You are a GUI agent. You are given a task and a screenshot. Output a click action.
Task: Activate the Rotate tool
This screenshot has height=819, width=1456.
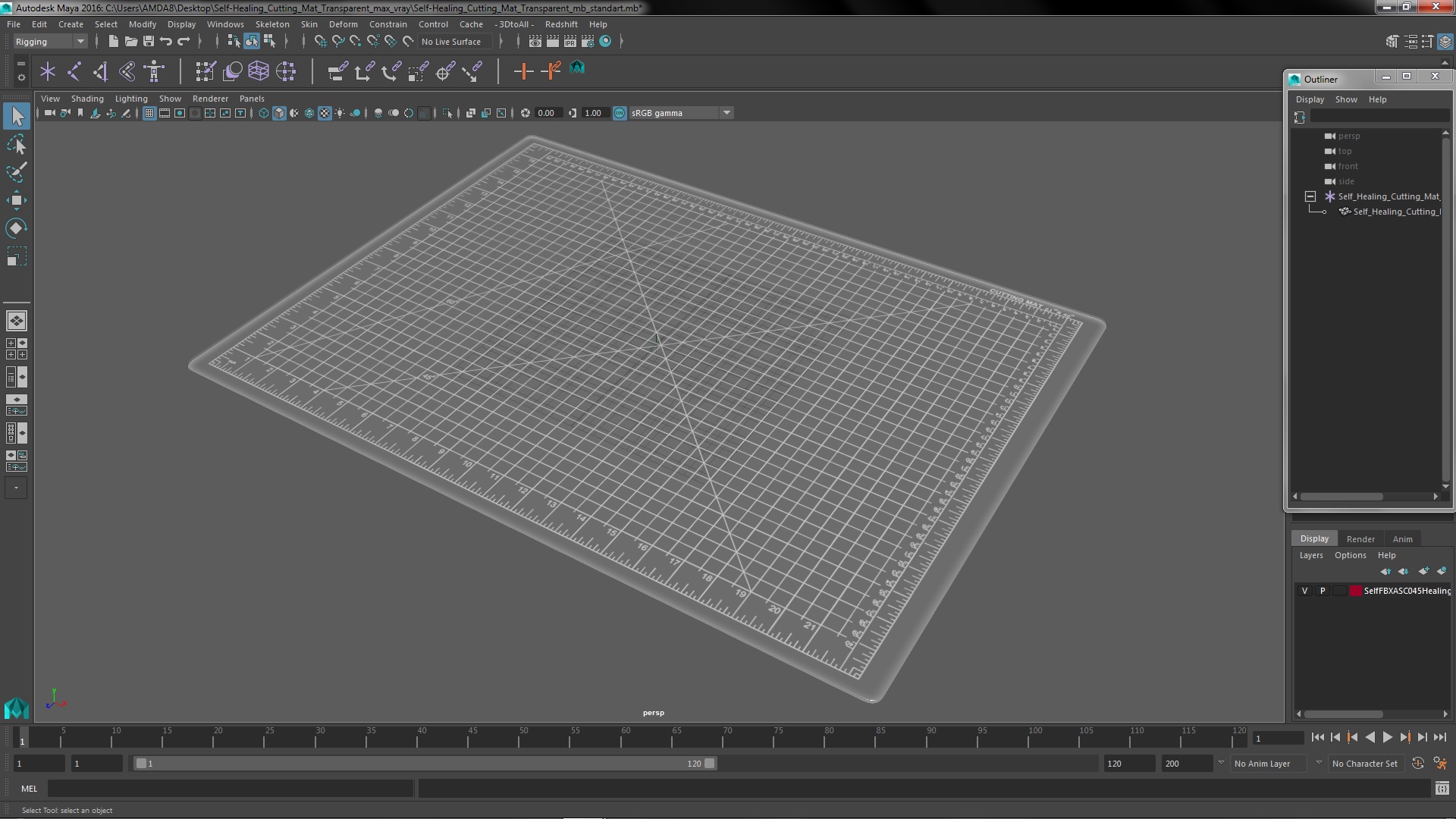[16, 228]
